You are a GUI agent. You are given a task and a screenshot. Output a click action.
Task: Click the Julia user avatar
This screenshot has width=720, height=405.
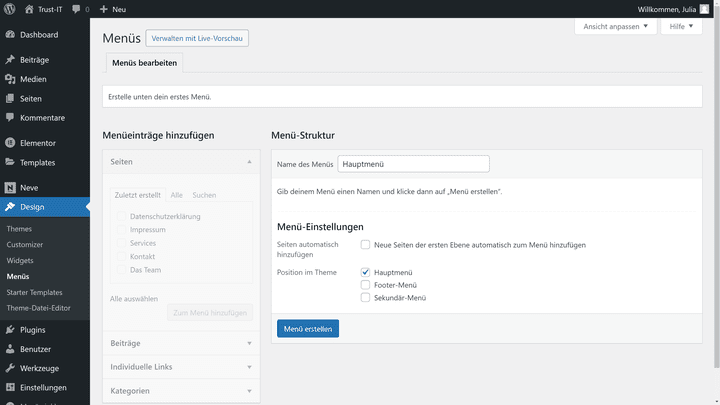click(x=704, y=9)
